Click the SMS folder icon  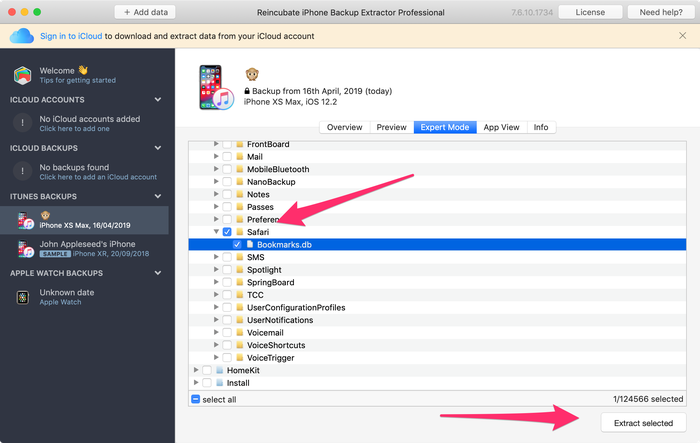pyautogui.click(x=240, y=257)
